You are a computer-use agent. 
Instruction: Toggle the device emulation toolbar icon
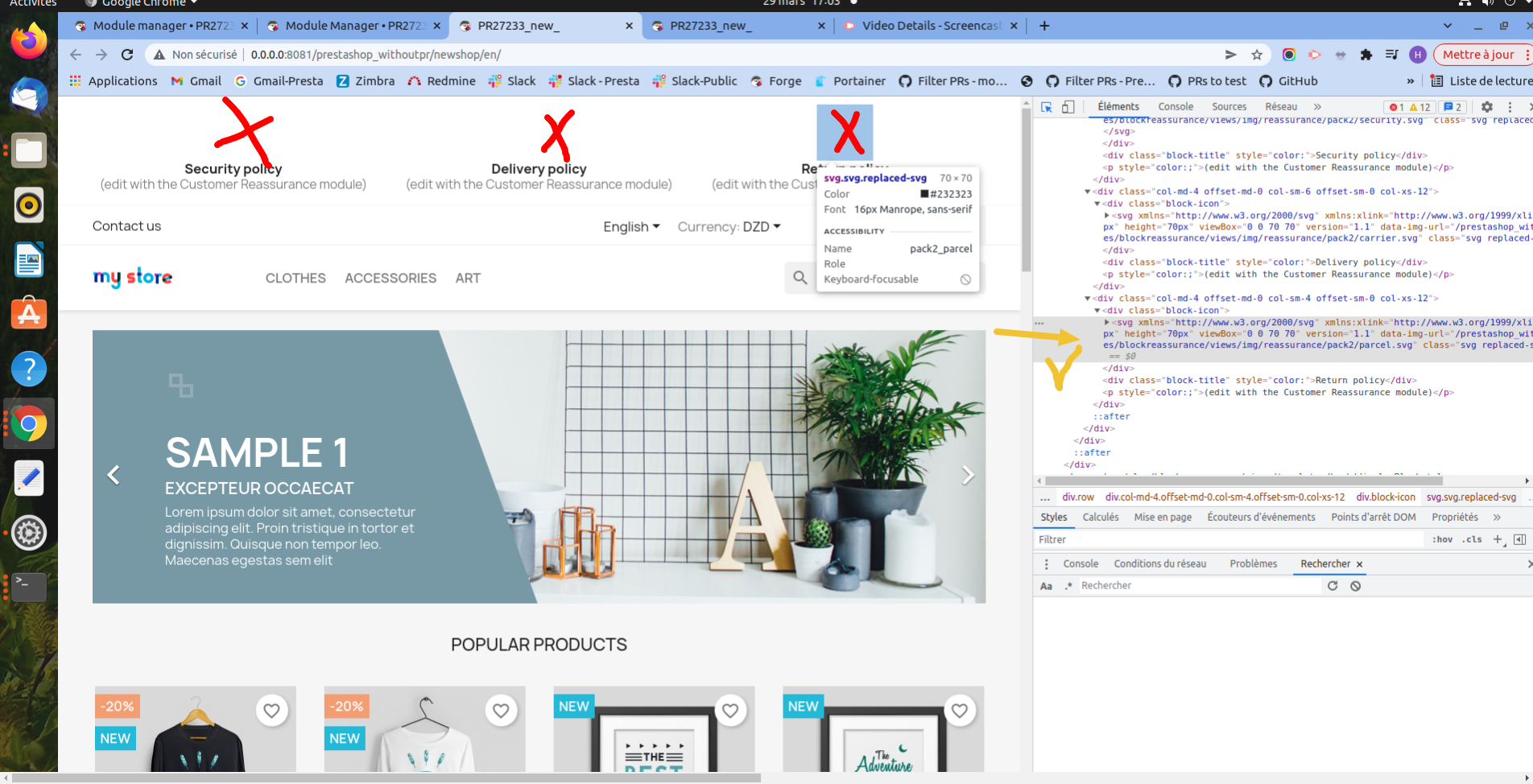[1068, 106]
